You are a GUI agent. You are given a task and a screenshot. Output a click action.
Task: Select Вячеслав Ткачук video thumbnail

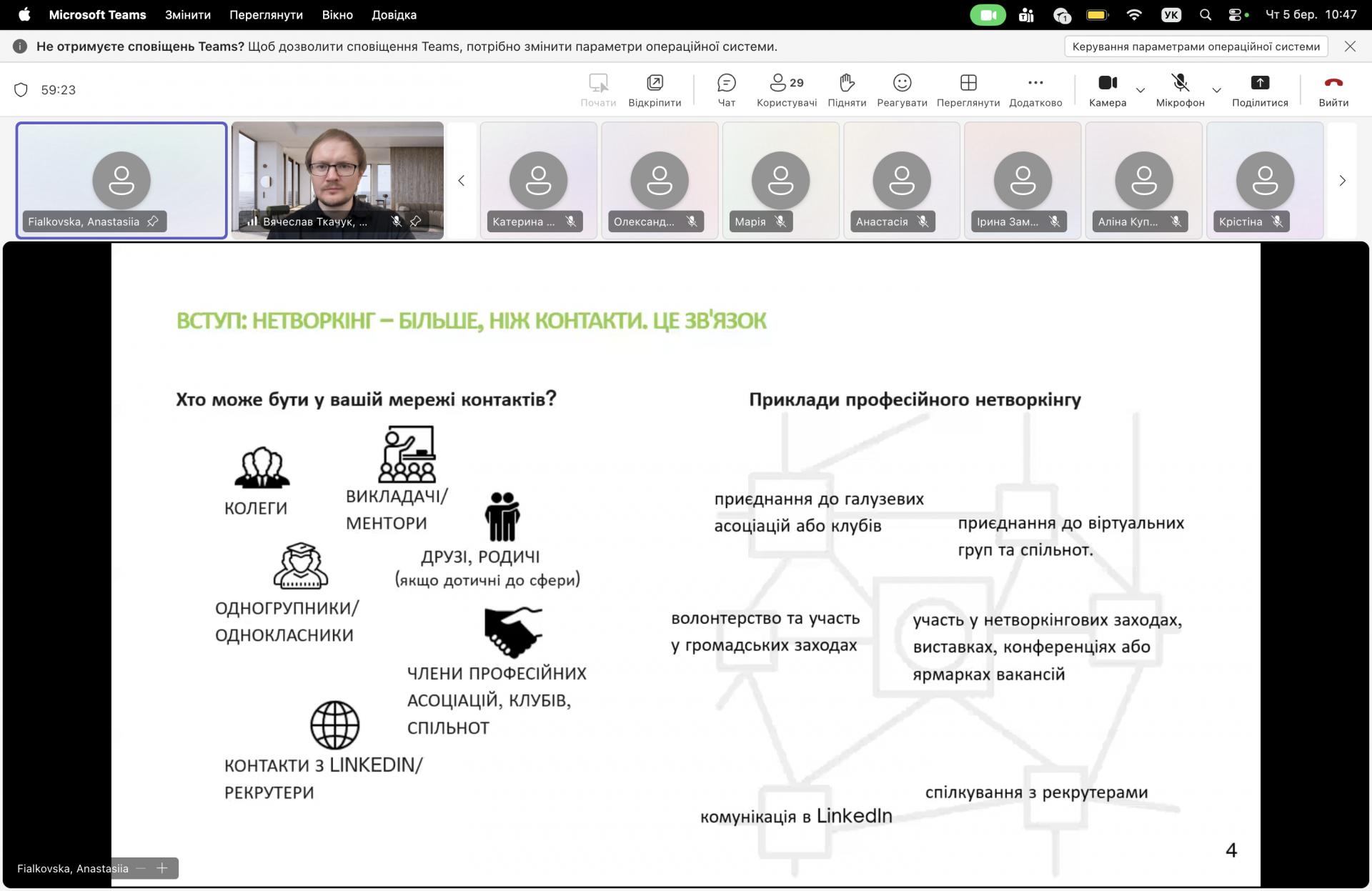pyautogui.click(x=337, y=179)
